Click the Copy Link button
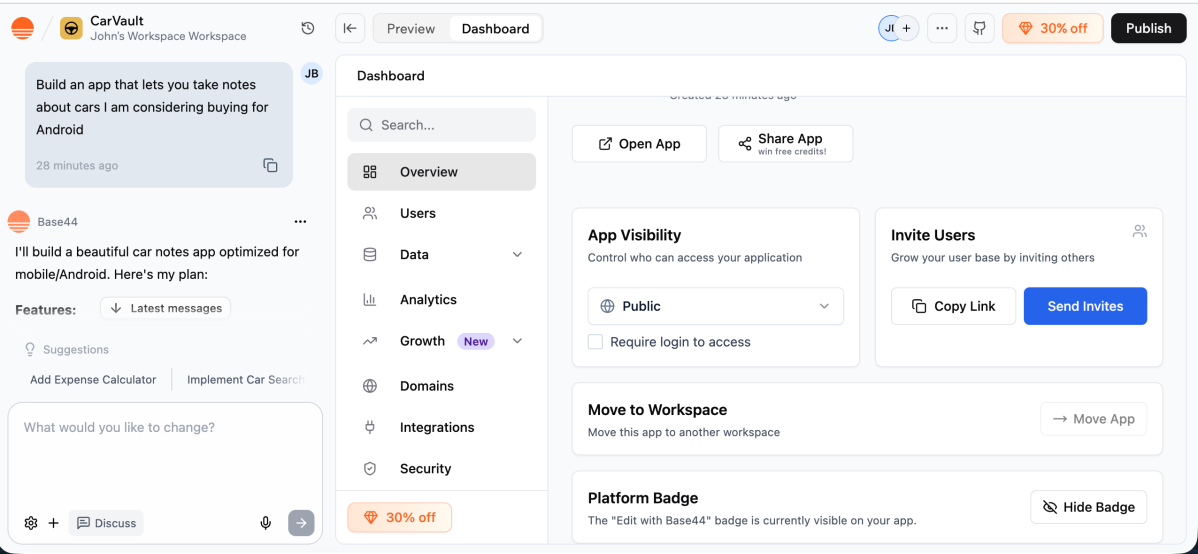The width and height of the screenshot is (1198, 554). pyautogui.click(x=954, y=306)
